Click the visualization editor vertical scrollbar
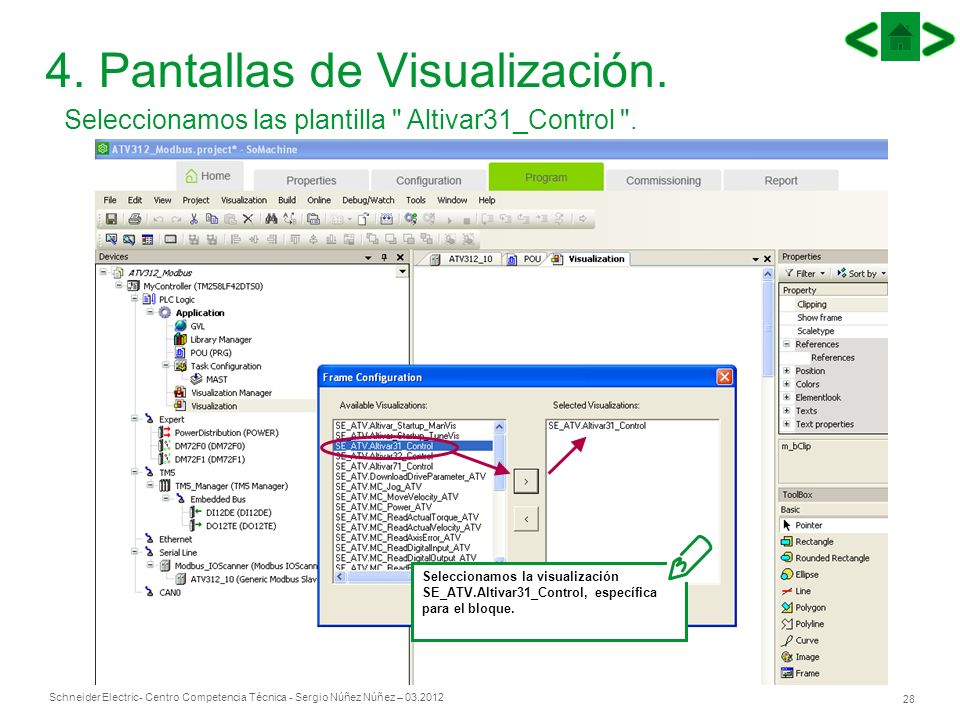 click(768, 331)
